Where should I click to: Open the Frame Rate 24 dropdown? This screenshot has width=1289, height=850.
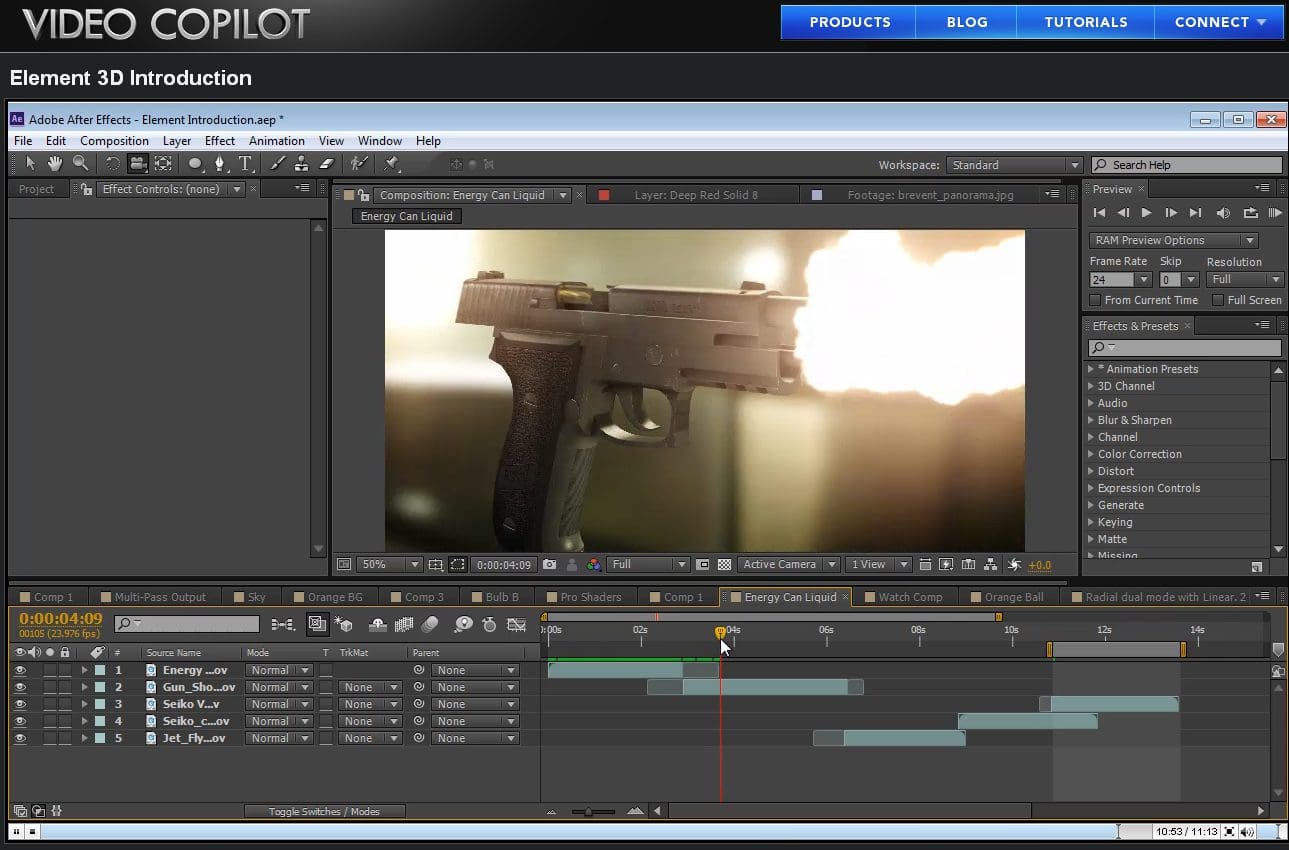(1121, 280)
